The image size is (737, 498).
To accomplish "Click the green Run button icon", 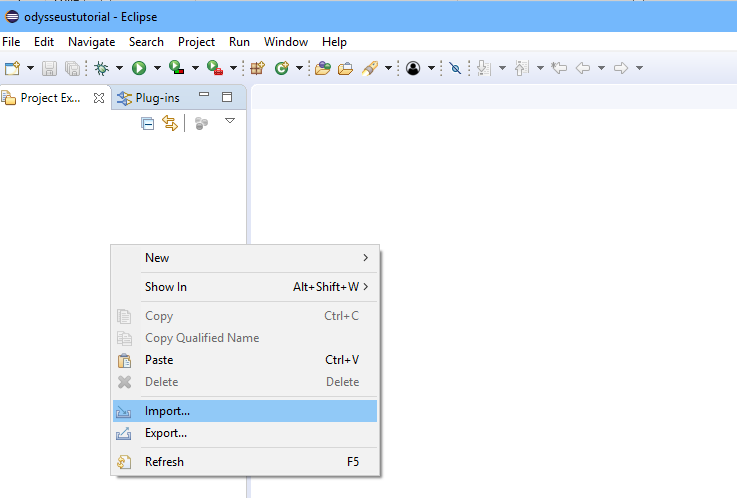I will [x=139, y=68].
